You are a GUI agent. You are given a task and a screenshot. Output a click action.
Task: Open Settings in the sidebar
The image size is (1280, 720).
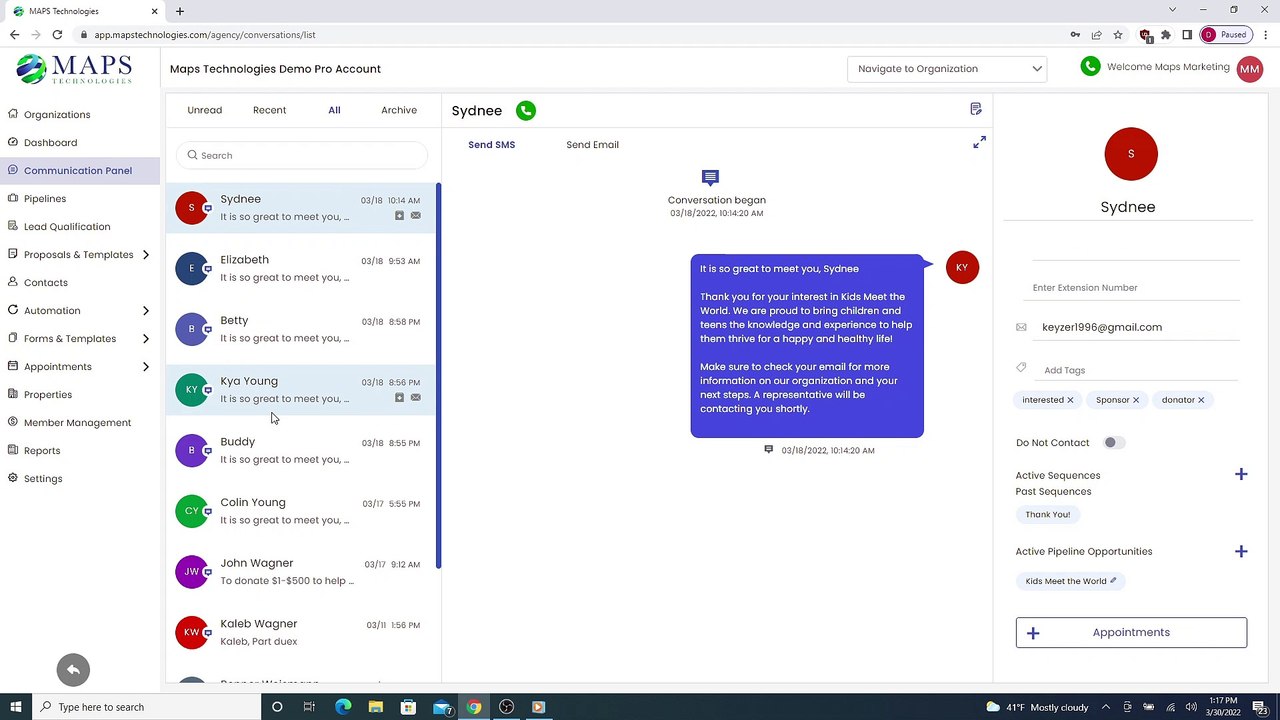coord(43,479)
